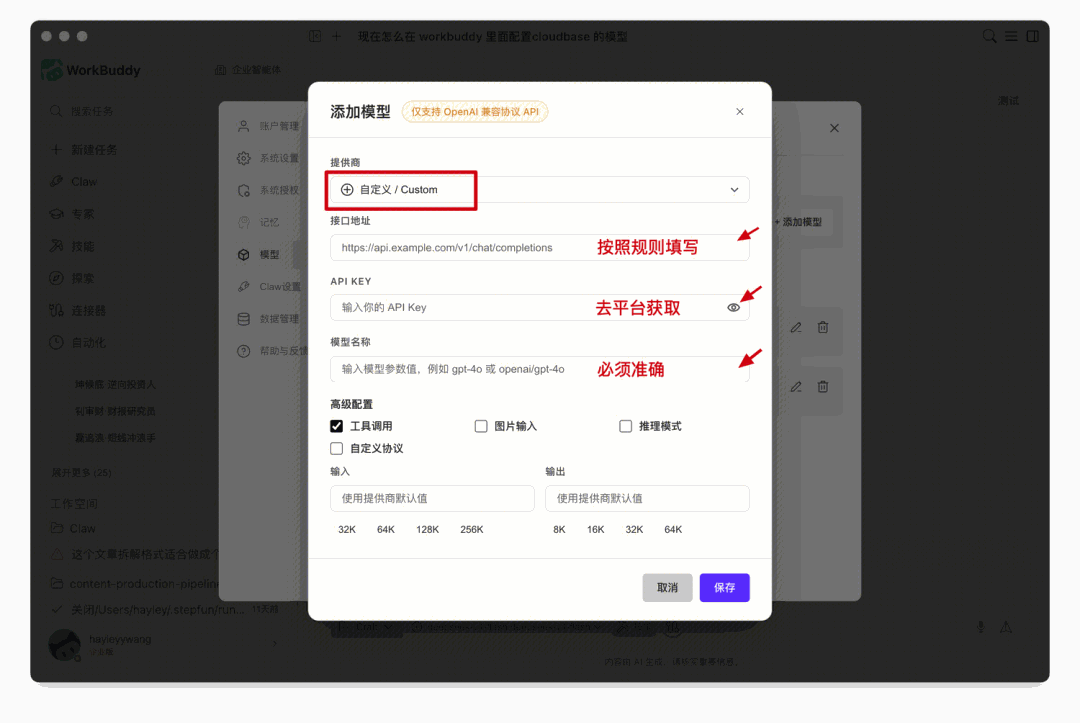The image size is (1080, 723).
Task: Open 记忆 in settings panel
Action: click(x=259, y=222)
